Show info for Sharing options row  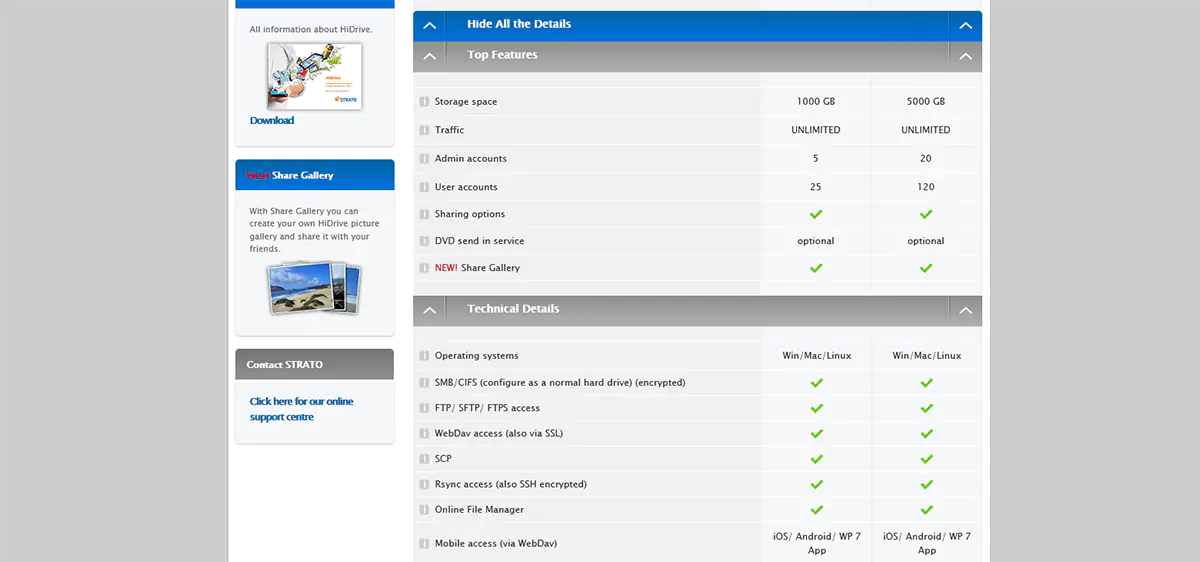tap(424, 214)
